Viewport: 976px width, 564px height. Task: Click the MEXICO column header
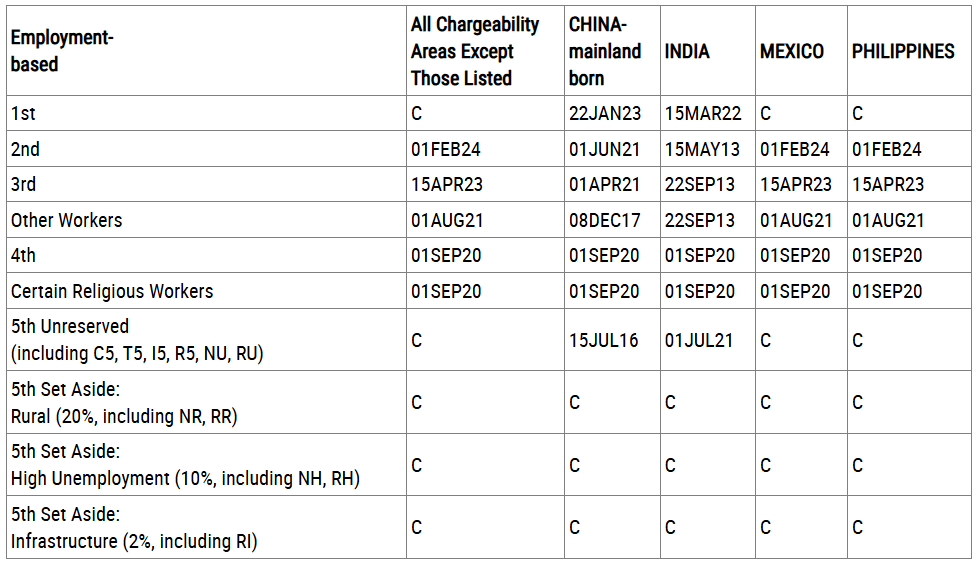[x=792, y=51]
